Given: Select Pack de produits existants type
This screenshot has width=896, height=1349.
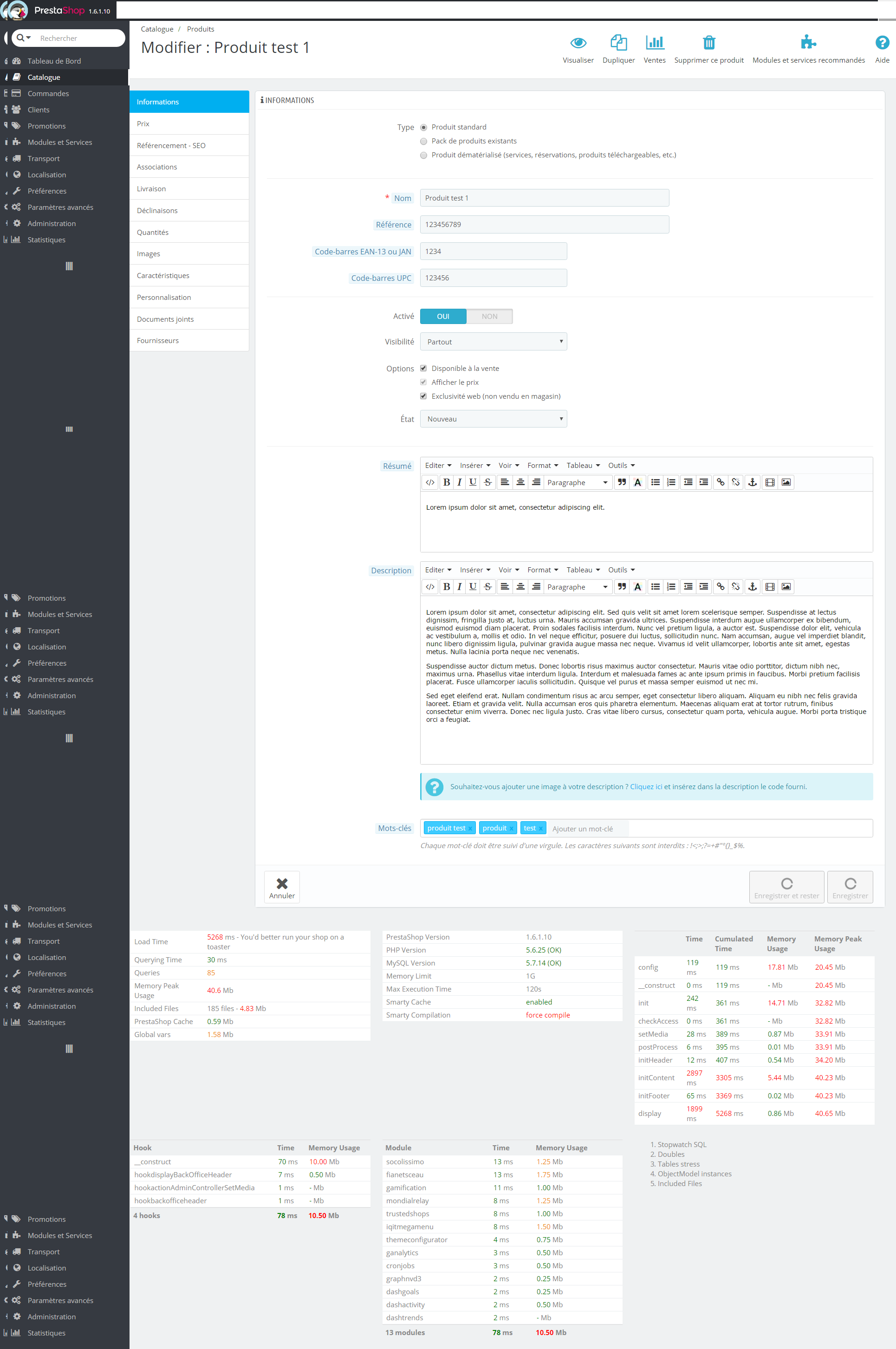Looking at the screenshot, I should 423,141.
